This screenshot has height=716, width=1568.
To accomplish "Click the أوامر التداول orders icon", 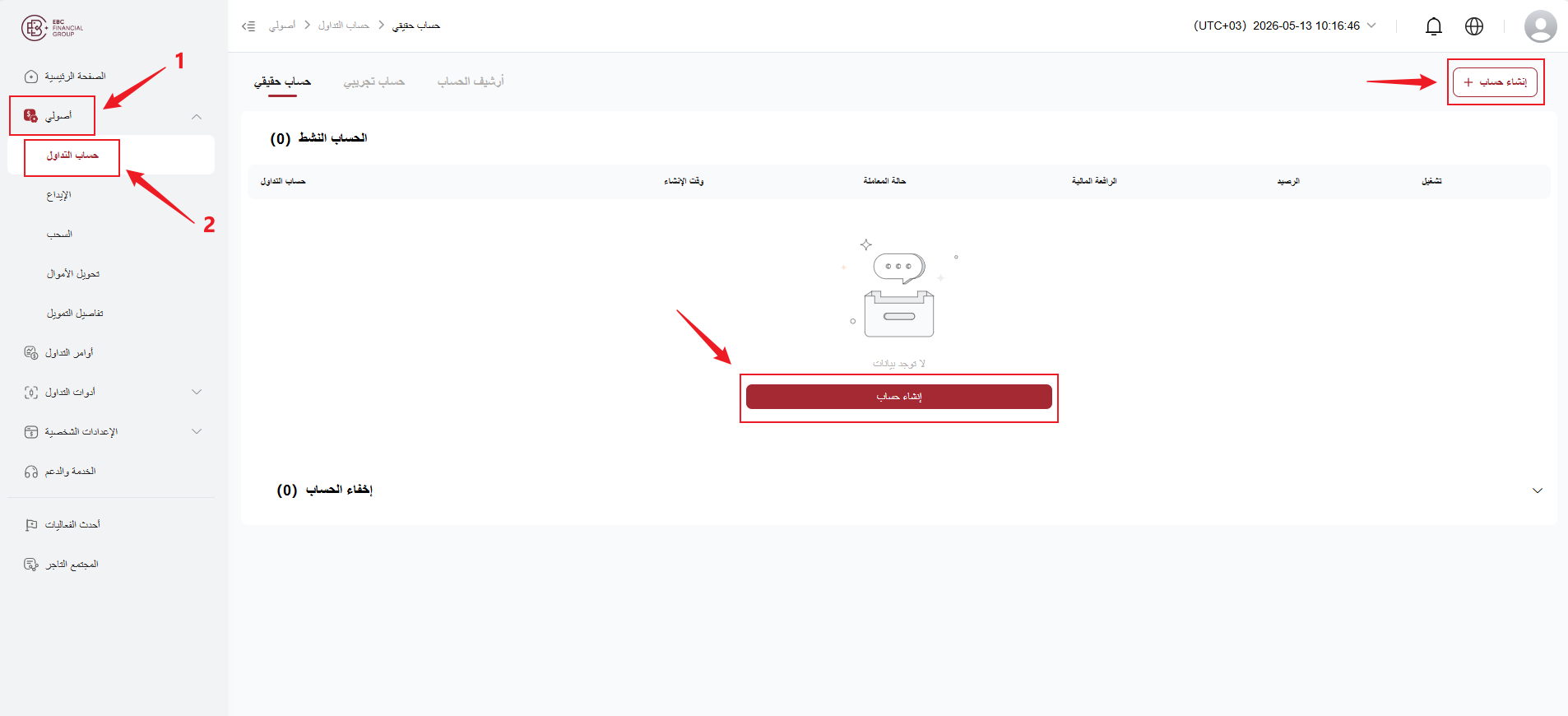I will pyautogui.click(x=31, y=353).
